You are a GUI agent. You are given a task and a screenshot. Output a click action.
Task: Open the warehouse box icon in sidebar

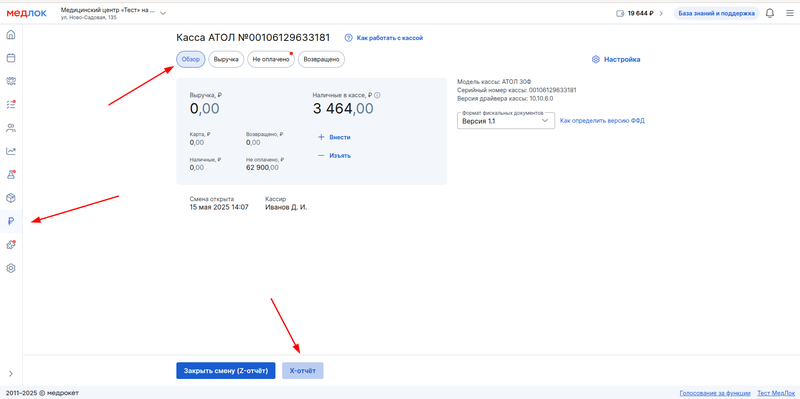(11, 198)
